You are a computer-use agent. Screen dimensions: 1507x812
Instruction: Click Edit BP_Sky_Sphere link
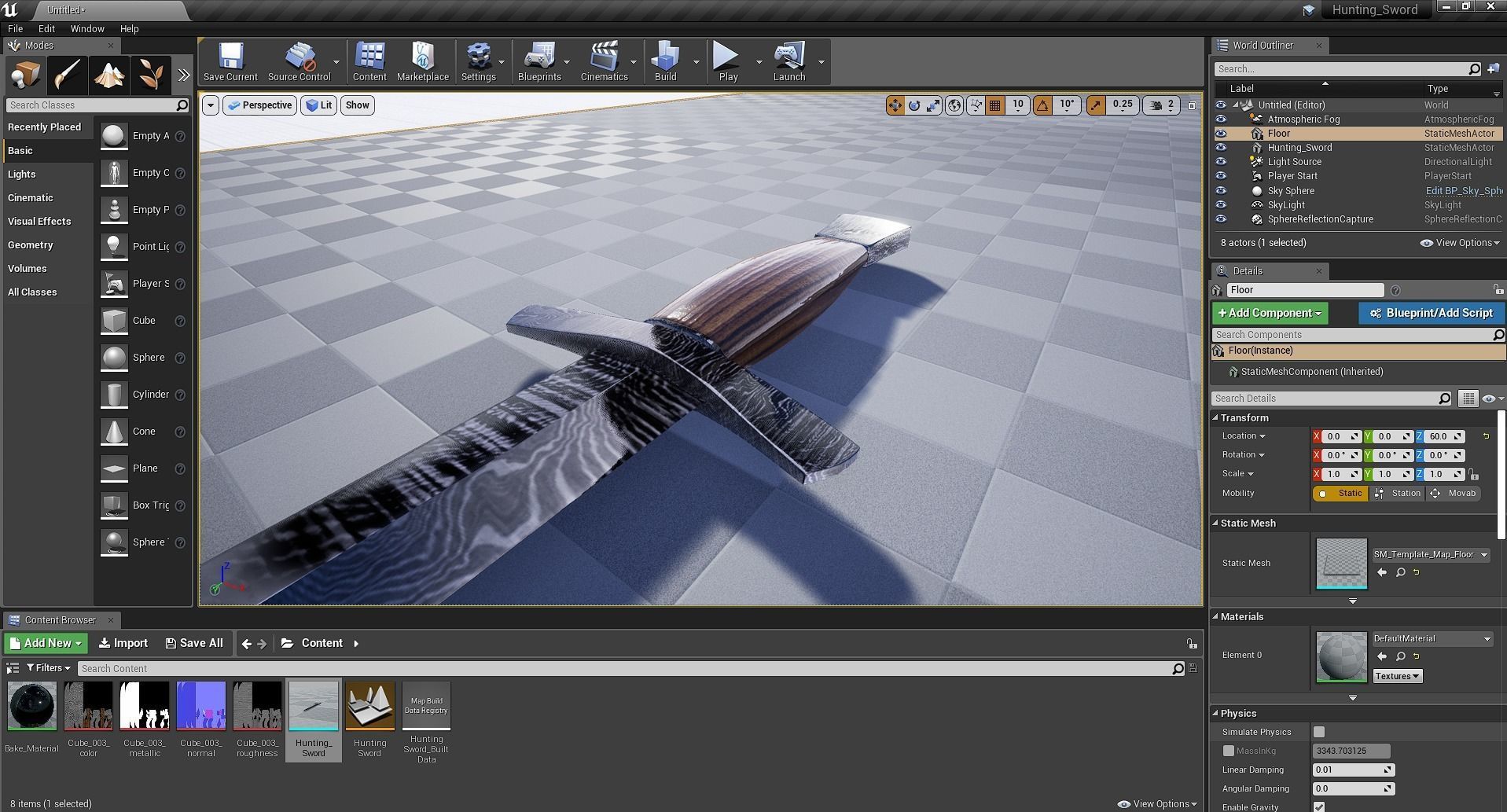(1464, 191)
